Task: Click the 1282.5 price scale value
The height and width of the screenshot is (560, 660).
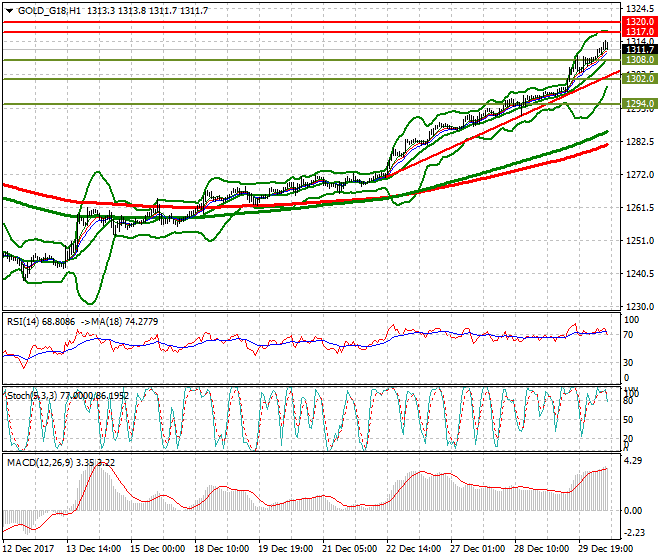Action: pyautogui.click(x=640, y=142)
